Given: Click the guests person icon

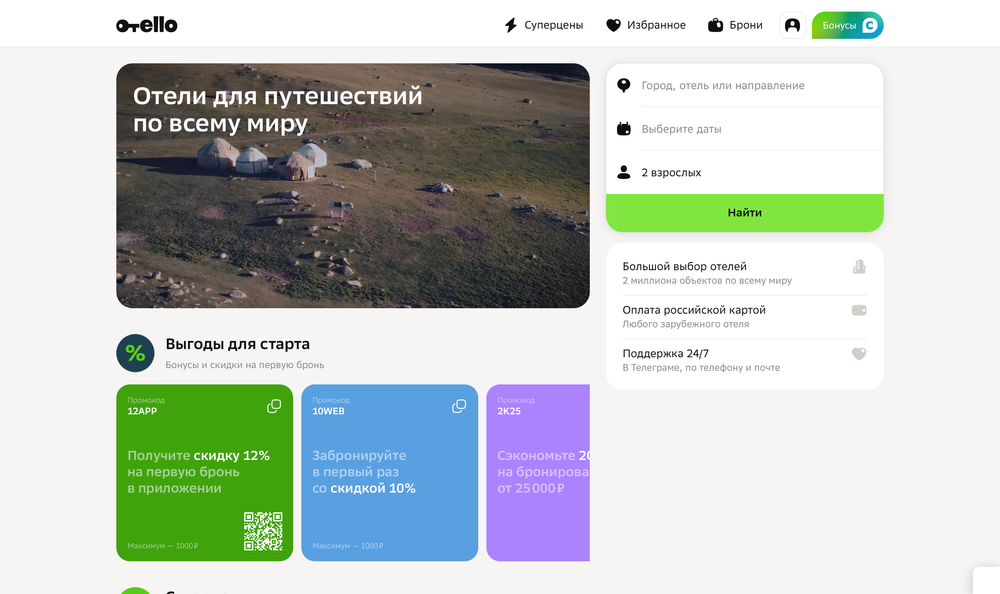Looking at the screenshot, I should click(624, 172).
